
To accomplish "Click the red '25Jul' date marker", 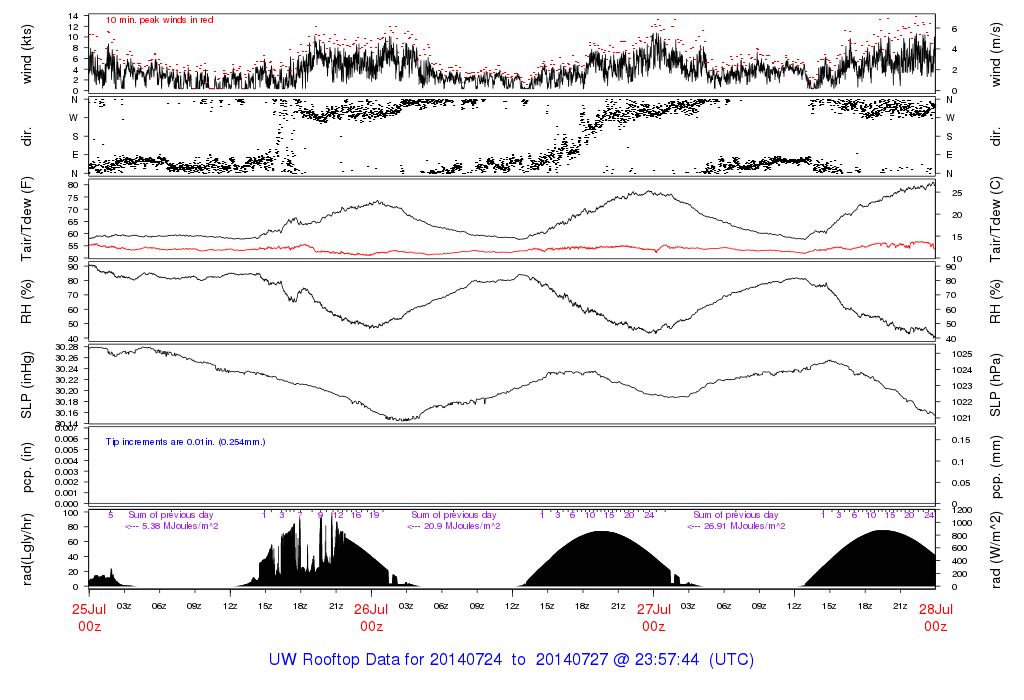I will (90, 608).
